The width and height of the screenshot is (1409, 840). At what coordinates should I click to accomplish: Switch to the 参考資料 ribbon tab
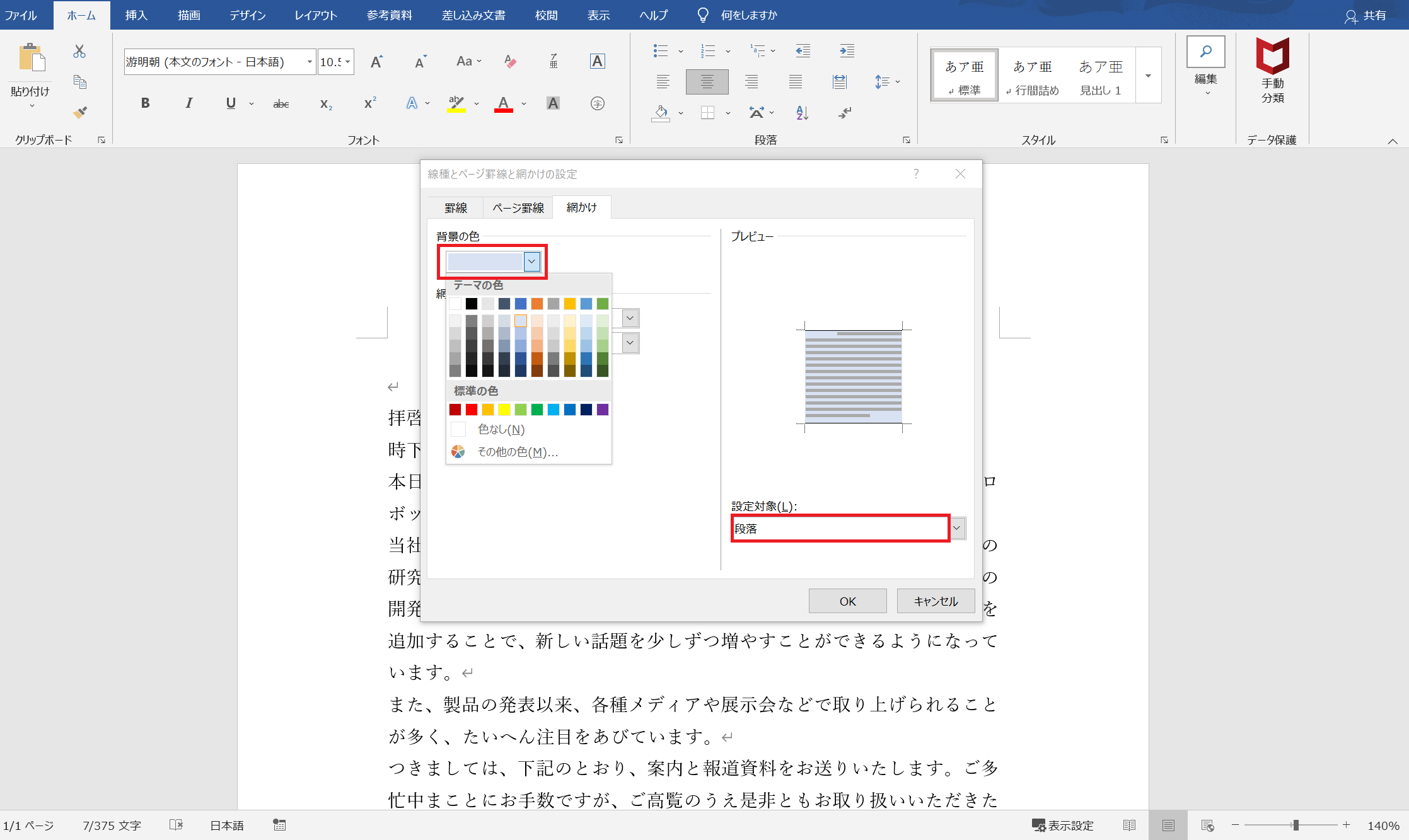389,15
